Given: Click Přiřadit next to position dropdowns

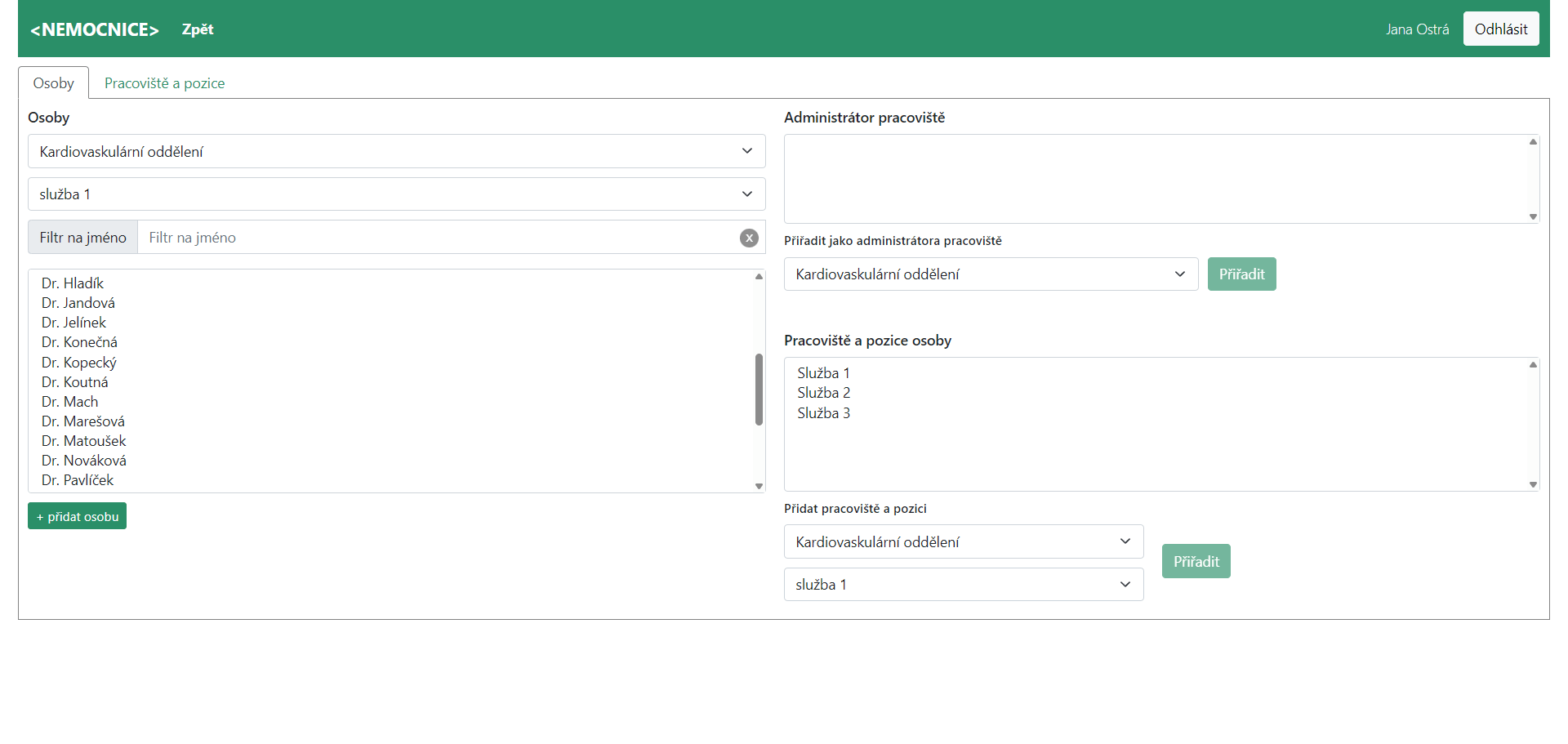Looking at the screenshot, I should point(1196,561).
